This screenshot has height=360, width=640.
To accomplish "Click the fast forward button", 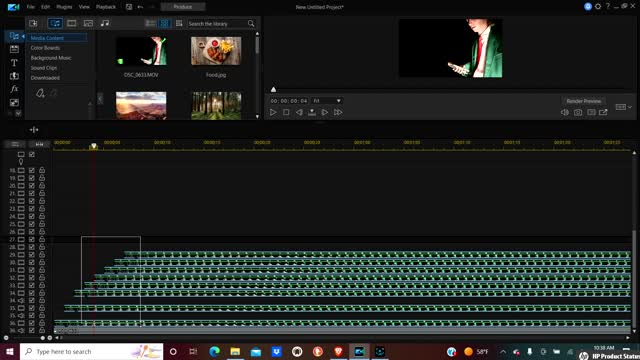I will [x=338, y=112].
